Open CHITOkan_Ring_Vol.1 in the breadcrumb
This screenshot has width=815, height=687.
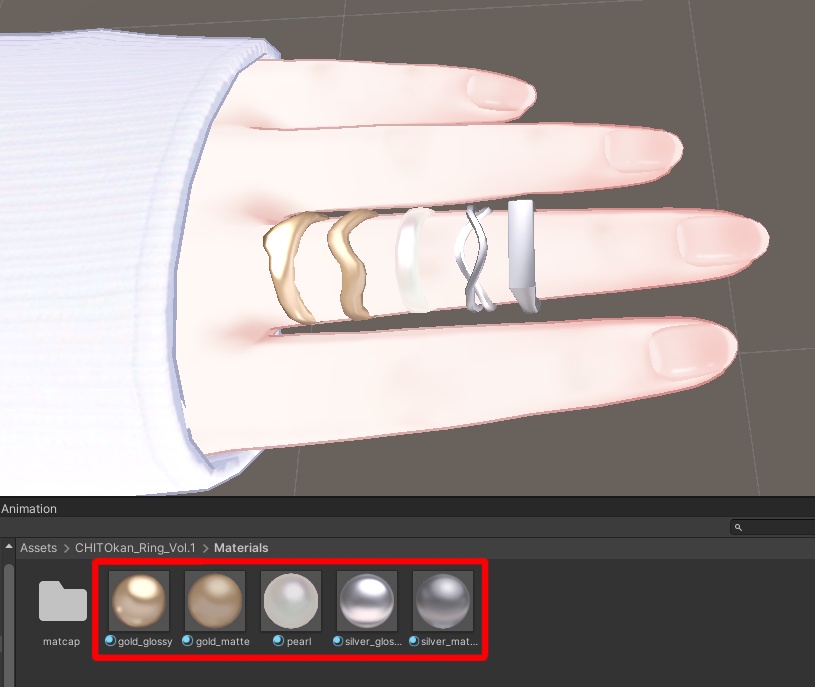pyautogui.click(x=135, y=548)
